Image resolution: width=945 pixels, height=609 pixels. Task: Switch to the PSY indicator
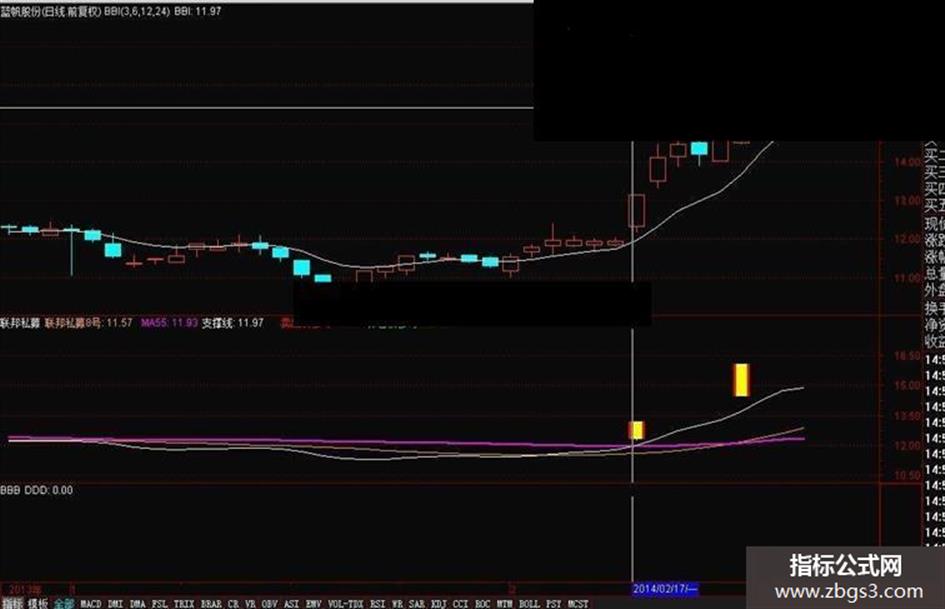click(x=554, y=604)
